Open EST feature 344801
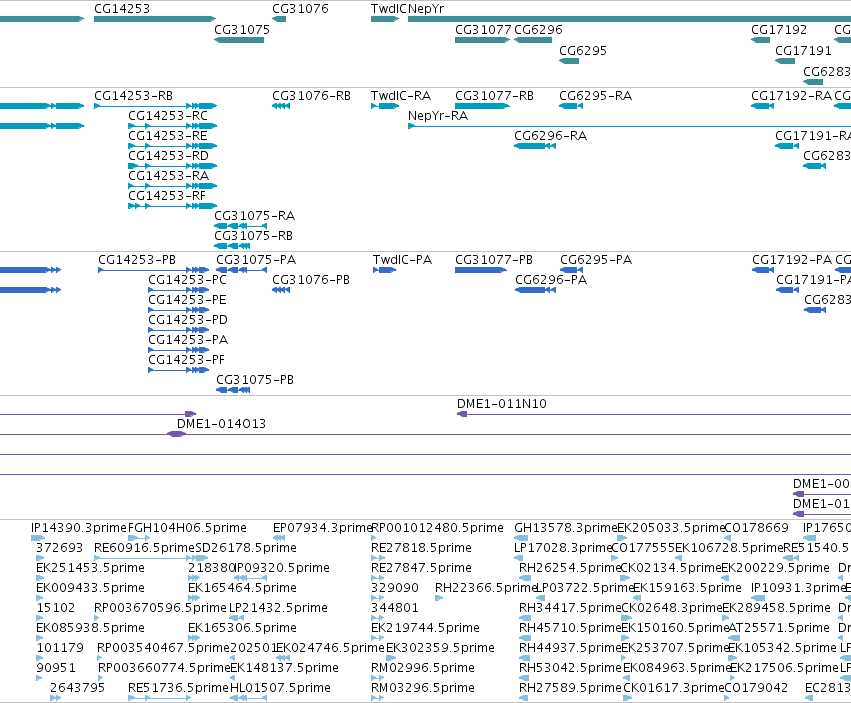Image resolution: width=851 pixels, height=703 pixels. pos(395,608)
